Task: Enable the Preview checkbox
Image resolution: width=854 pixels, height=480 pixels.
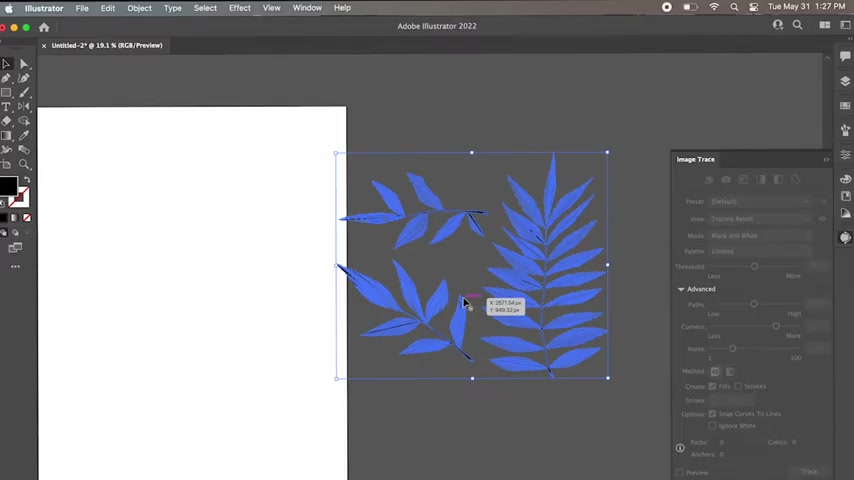Action: tap(680, 472)
